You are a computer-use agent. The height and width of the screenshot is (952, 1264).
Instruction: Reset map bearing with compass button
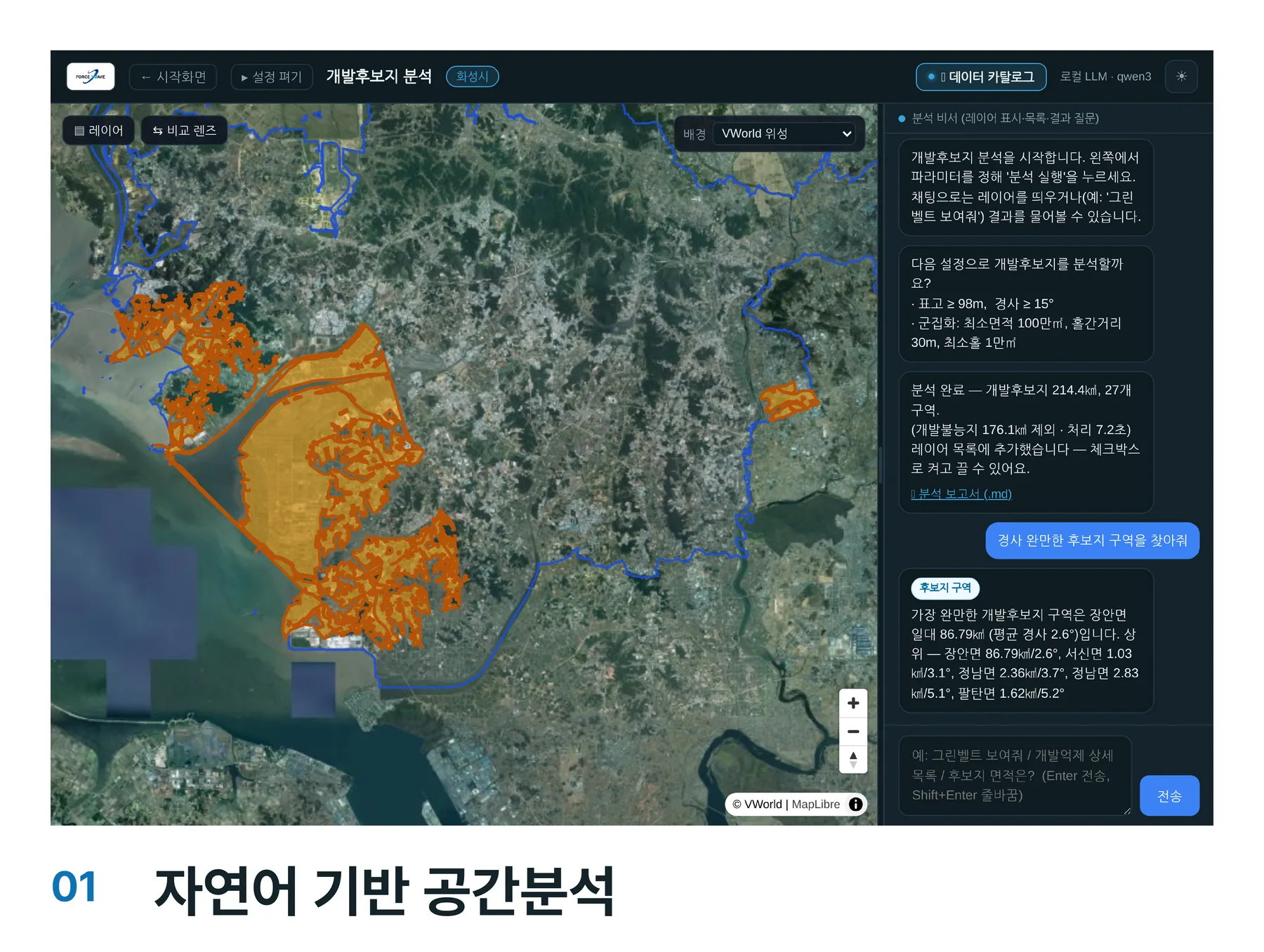[853, 759]
